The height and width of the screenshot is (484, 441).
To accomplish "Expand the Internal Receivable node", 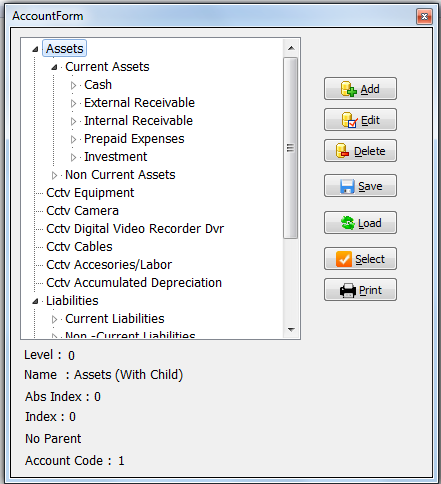I will click(x=73, y=121).
